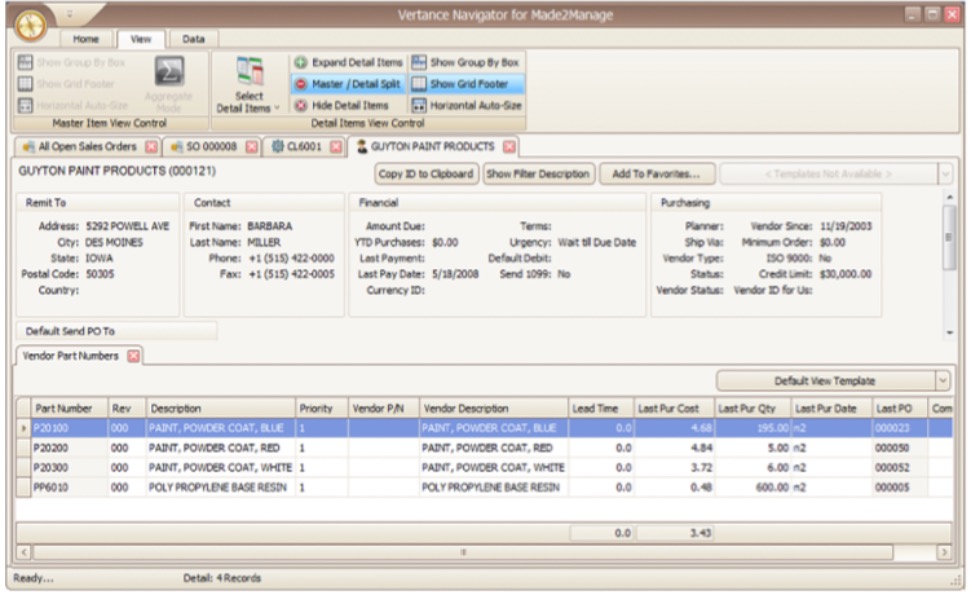Screen dimensions: 972x596
Task: Toggle detail Horizontal Auto-Size option
Action: coord(466,105)
